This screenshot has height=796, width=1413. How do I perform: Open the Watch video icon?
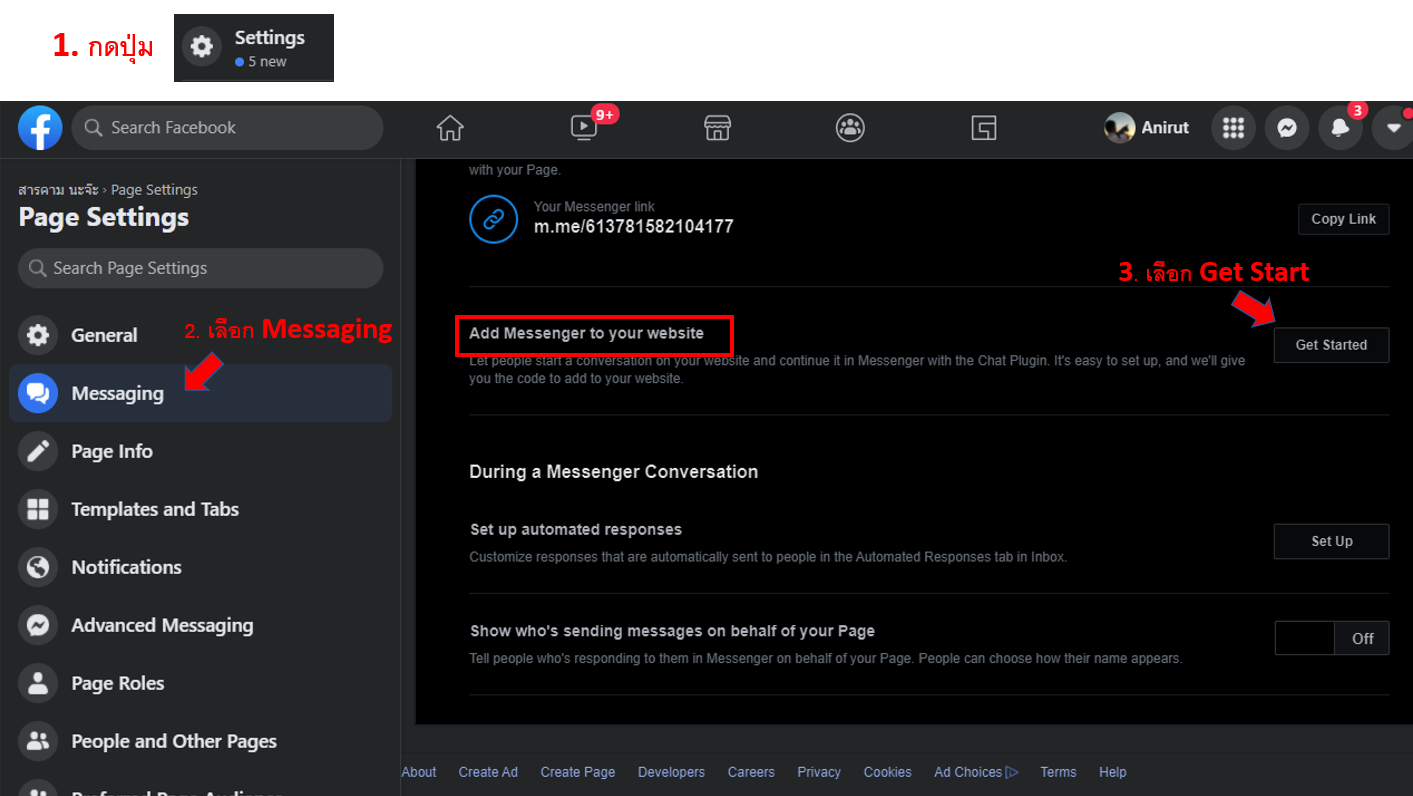pyautogui.click(x=584, y=128)
